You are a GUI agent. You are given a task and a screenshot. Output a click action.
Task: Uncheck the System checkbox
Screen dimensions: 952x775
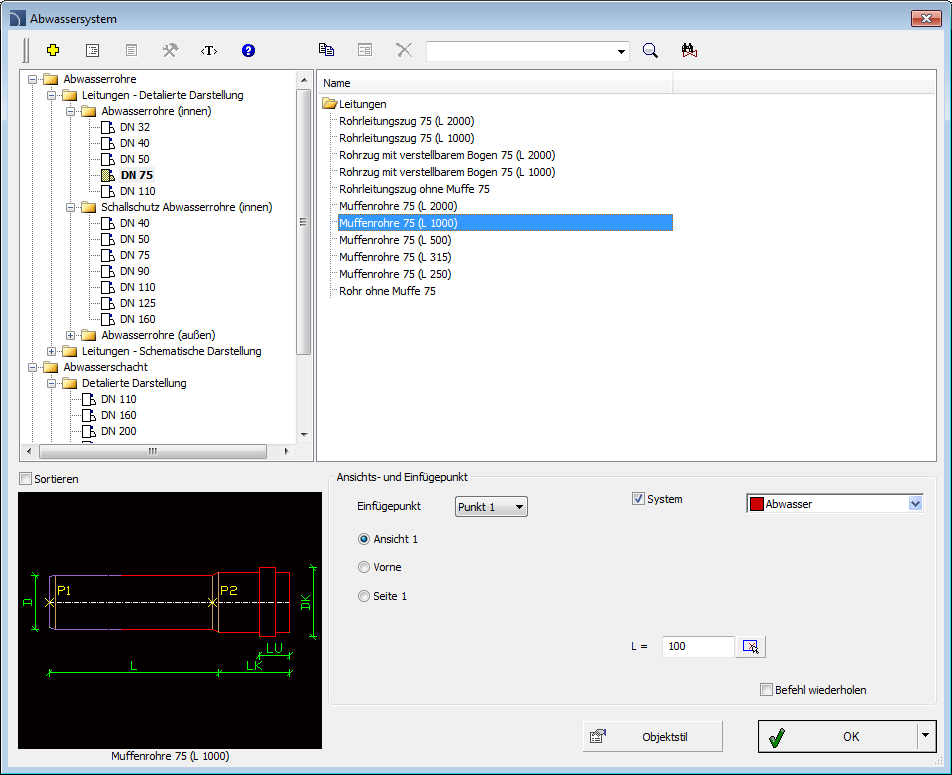coord(638,499)
